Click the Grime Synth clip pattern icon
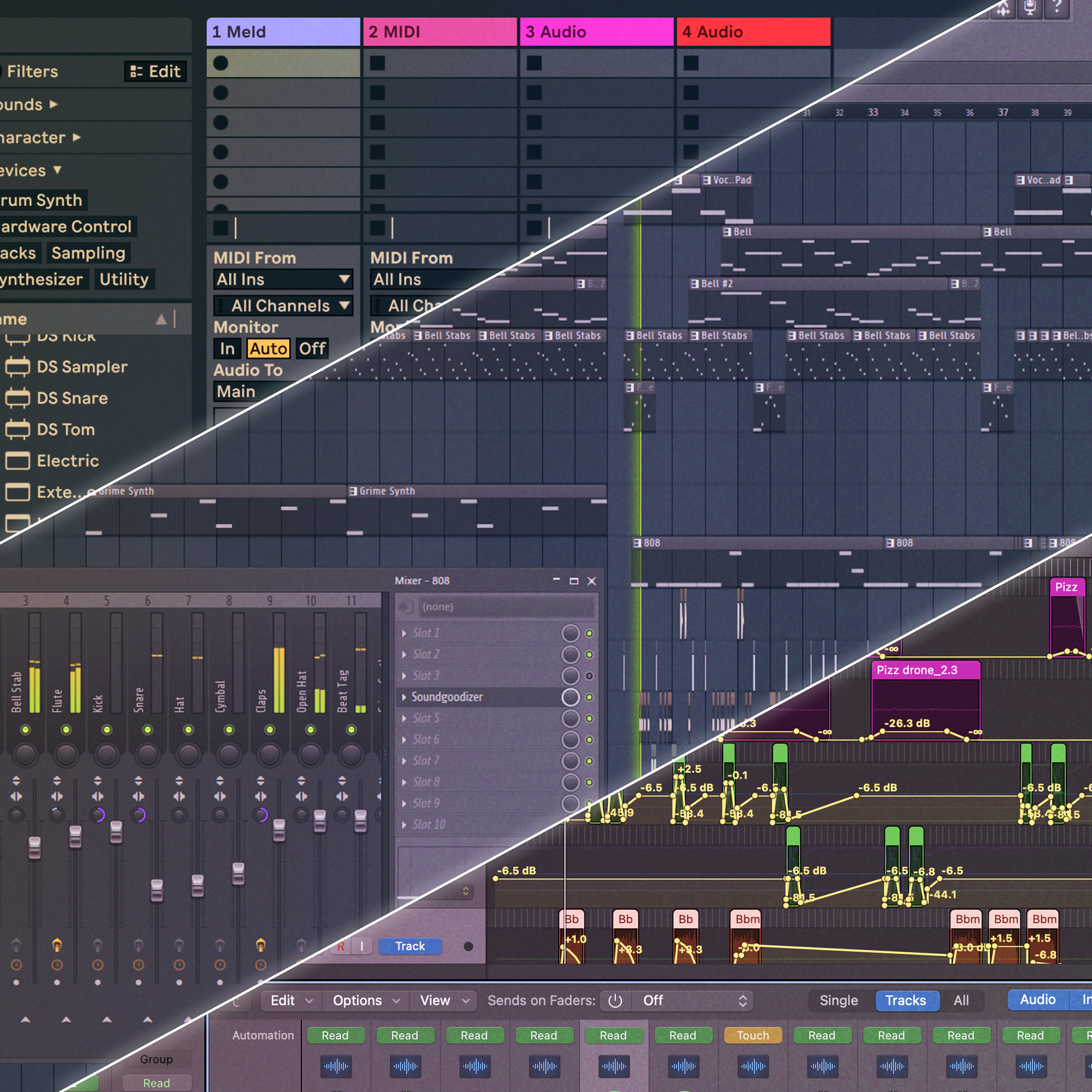 coord(353,491)
